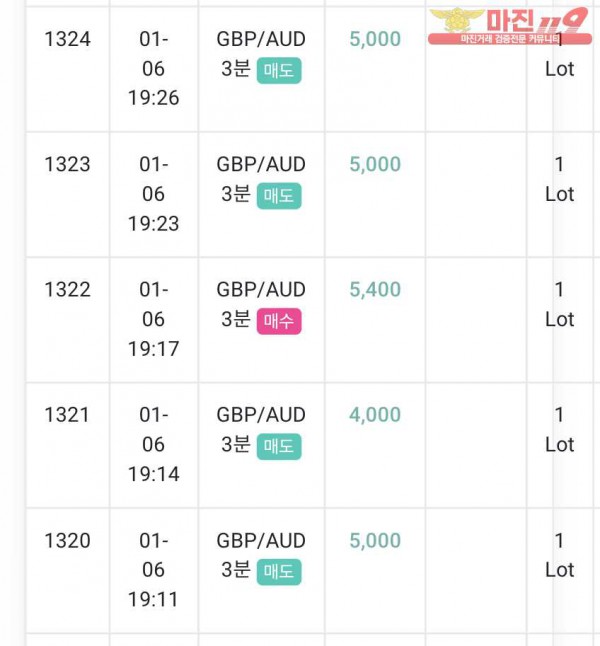
Task: Select order number 1322
Action: [68, 290]
